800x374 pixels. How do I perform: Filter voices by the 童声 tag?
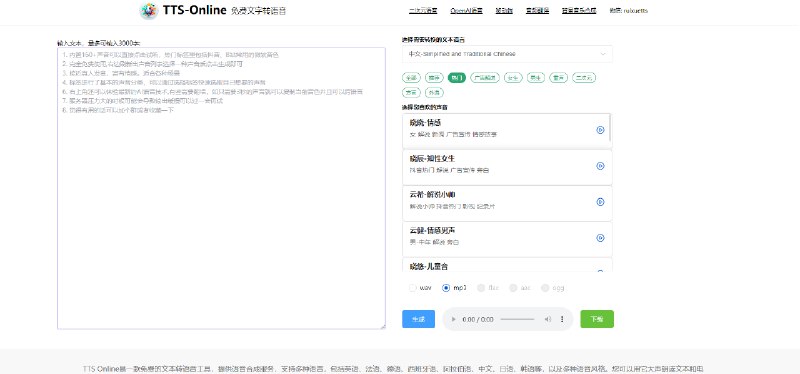(x=558, y=78)
